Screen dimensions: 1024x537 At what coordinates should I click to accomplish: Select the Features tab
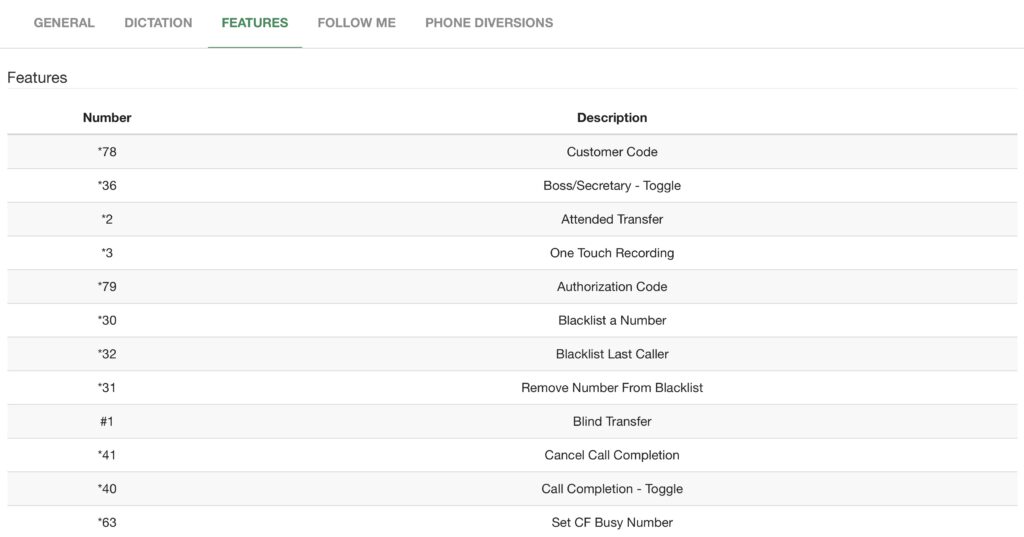pyautogui.click(x=255, y=23)
